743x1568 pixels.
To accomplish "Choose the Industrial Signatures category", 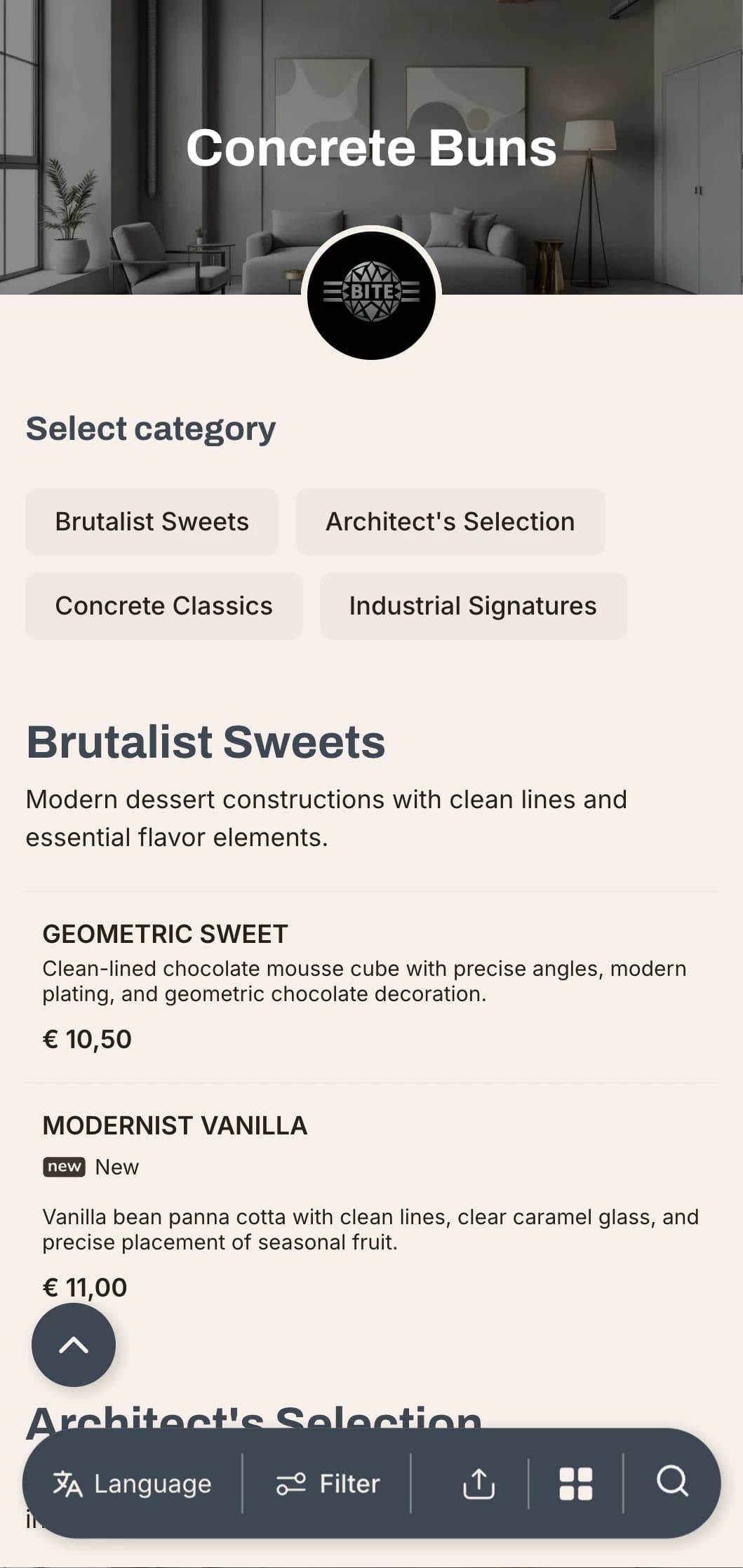I will (x=474, y=606).
